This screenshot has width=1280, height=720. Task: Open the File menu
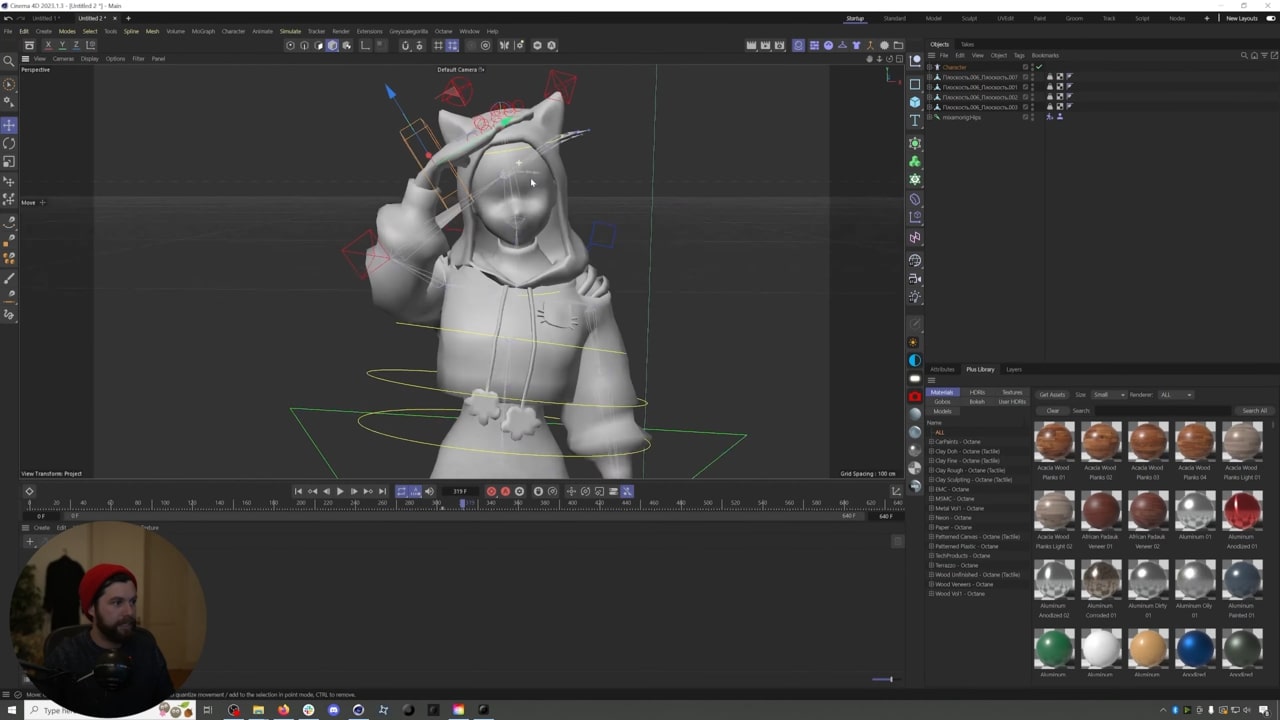click(x=8, y=31)
